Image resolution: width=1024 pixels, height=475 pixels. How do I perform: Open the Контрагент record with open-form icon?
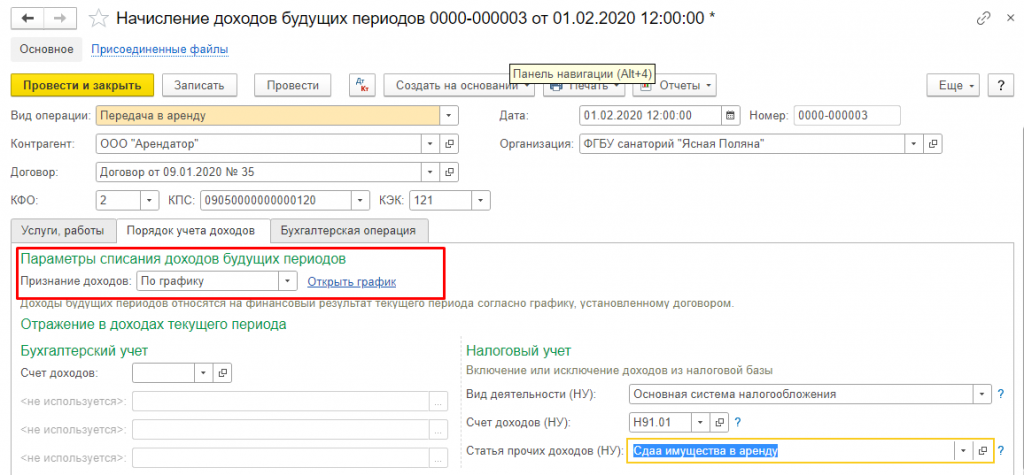point(449,143)
